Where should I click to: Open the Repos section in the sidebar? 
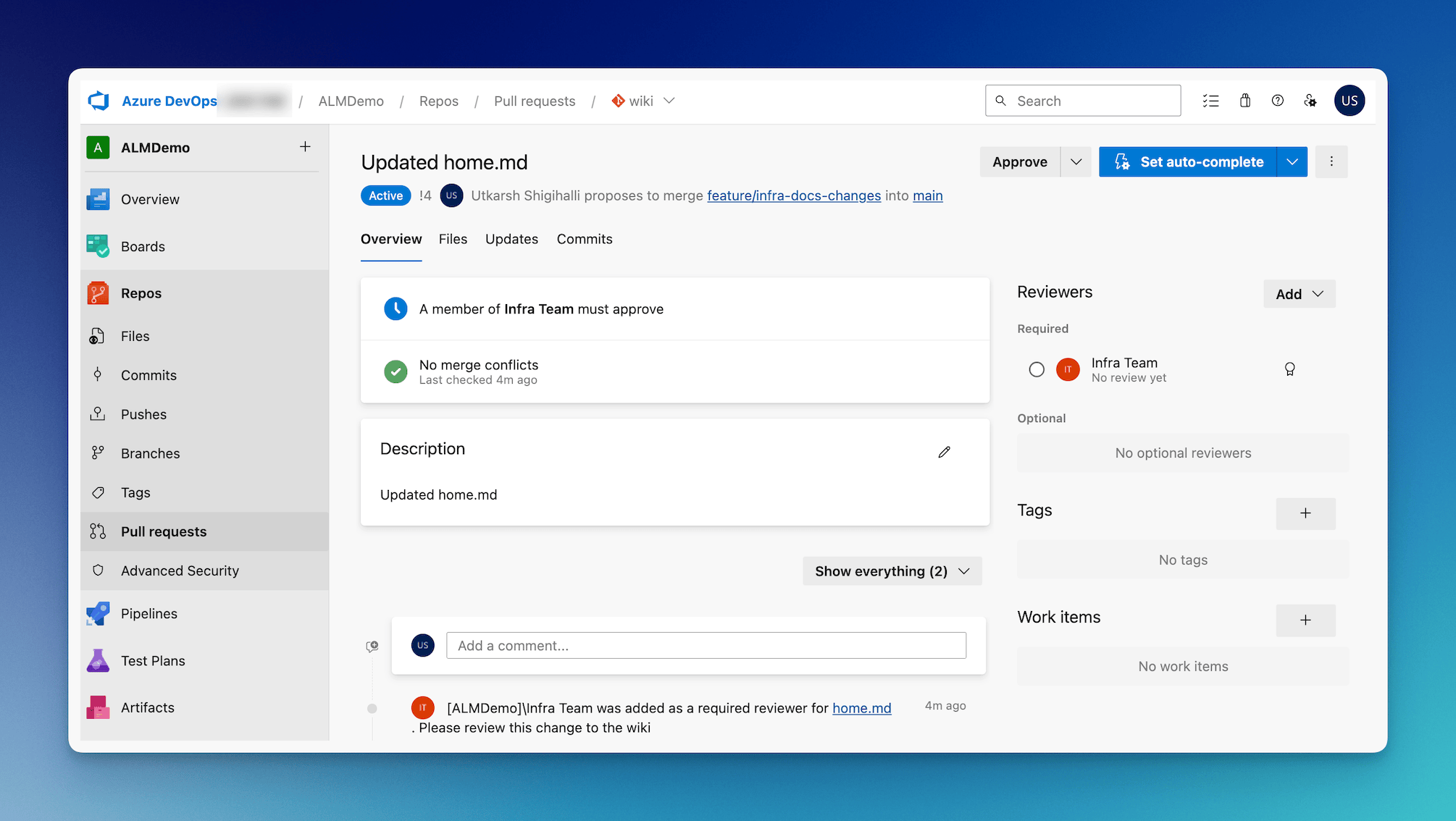click(x=141, y=293)
